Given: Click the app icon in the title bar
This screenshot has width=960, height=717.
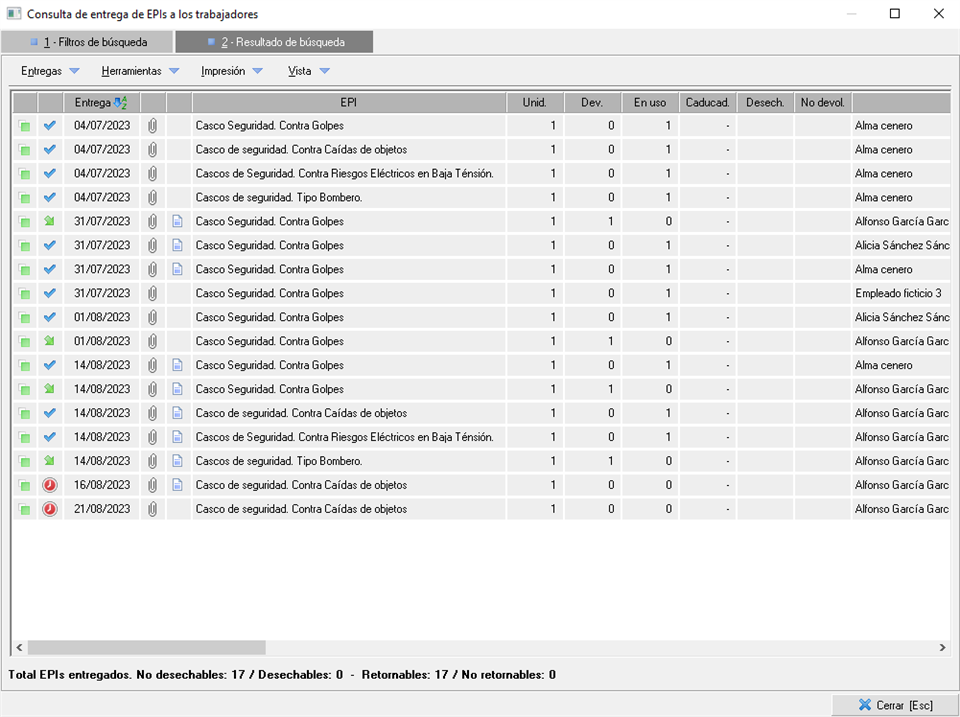Looking at the screenshot, I should [x=13, y=13].
